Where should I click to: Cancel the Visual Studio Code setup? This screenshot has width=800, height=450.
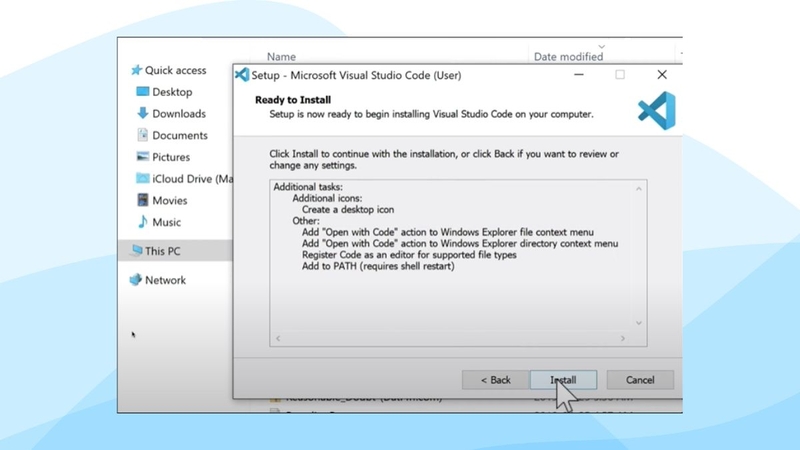(x=639, y=380)
